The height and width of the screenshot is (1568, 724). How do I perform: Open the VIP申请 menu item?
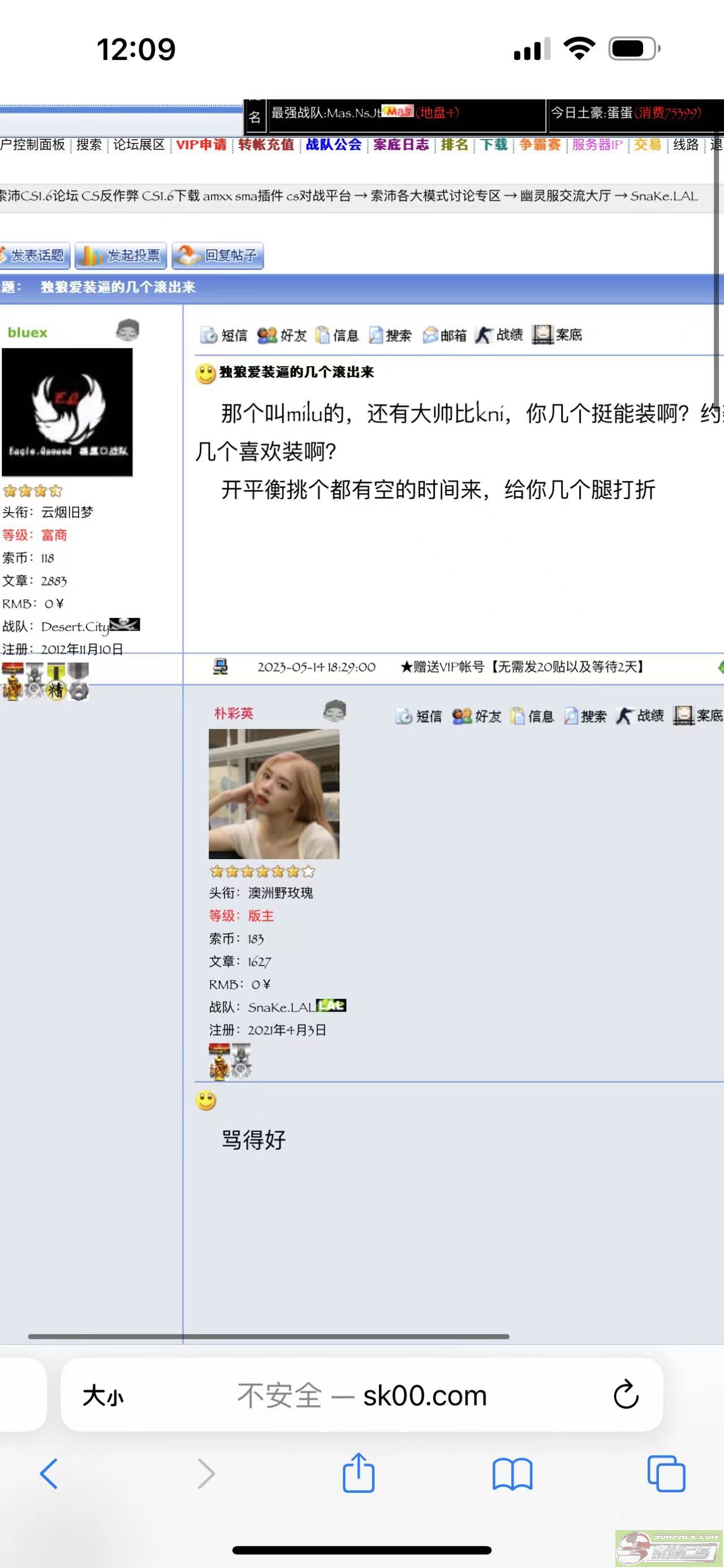(x=201, y=145)
